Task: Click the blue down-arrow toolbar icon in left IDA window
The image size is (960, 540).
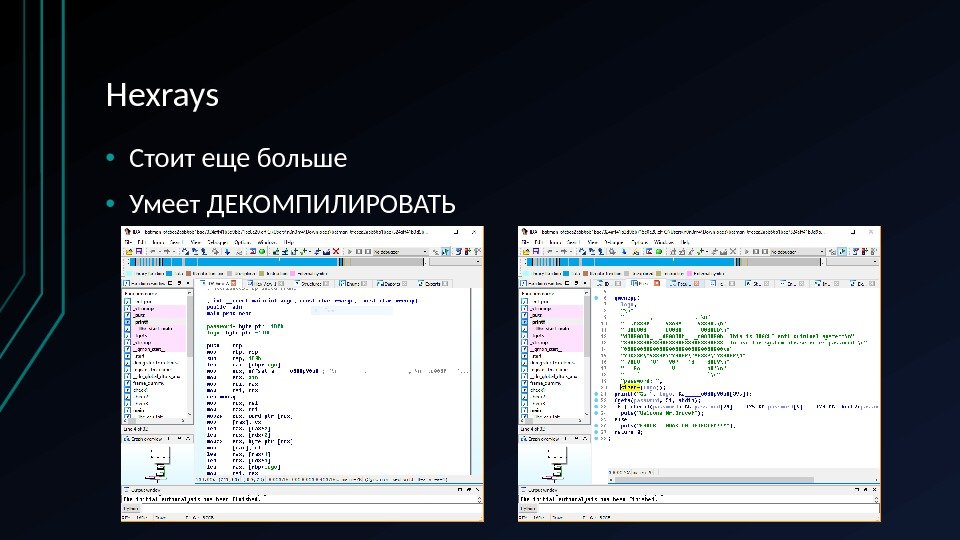Action: pos(227,252)
